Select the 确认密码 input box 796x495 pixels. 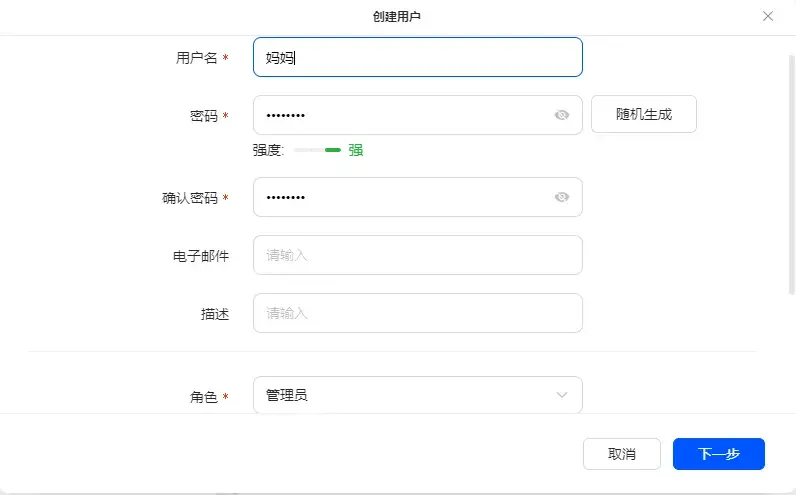coord(400,197)
